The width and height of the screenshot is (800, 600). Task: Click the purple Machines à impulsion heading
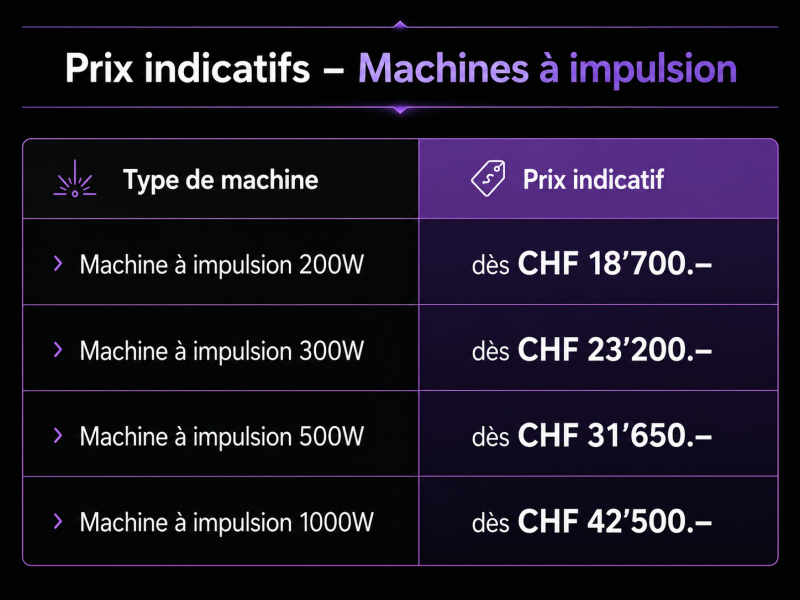click(x=547, y=68)
